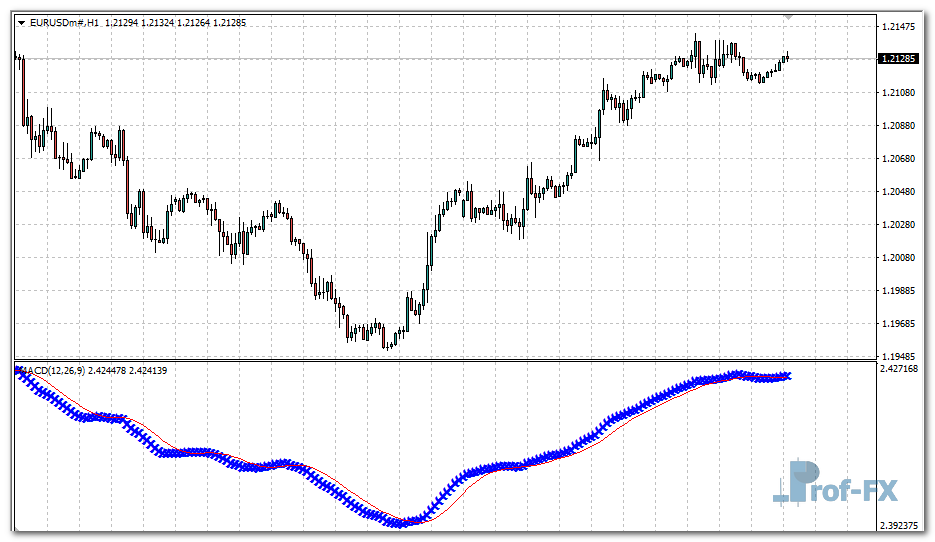The height and width of the screenshot is (542, 935).
Task: Click the 1.19485 price scale label
Action: [900, 356]
